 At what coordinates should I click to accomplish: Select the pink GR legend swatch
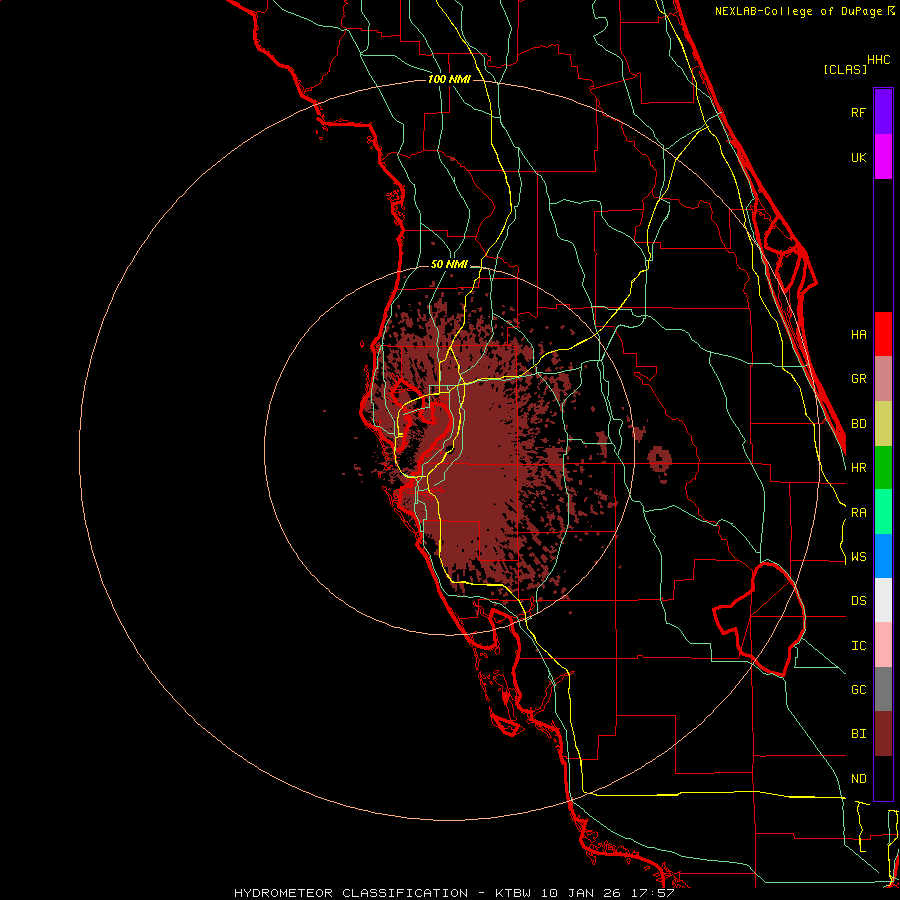(x=883, y=379)
